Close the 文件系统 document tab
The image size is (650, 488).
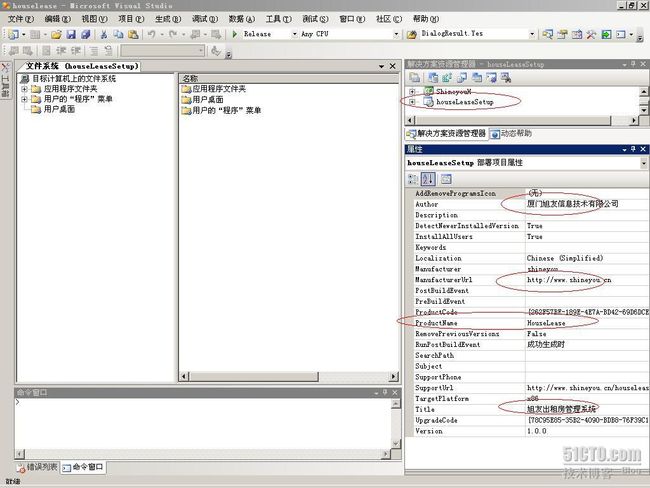coord(393,66)
